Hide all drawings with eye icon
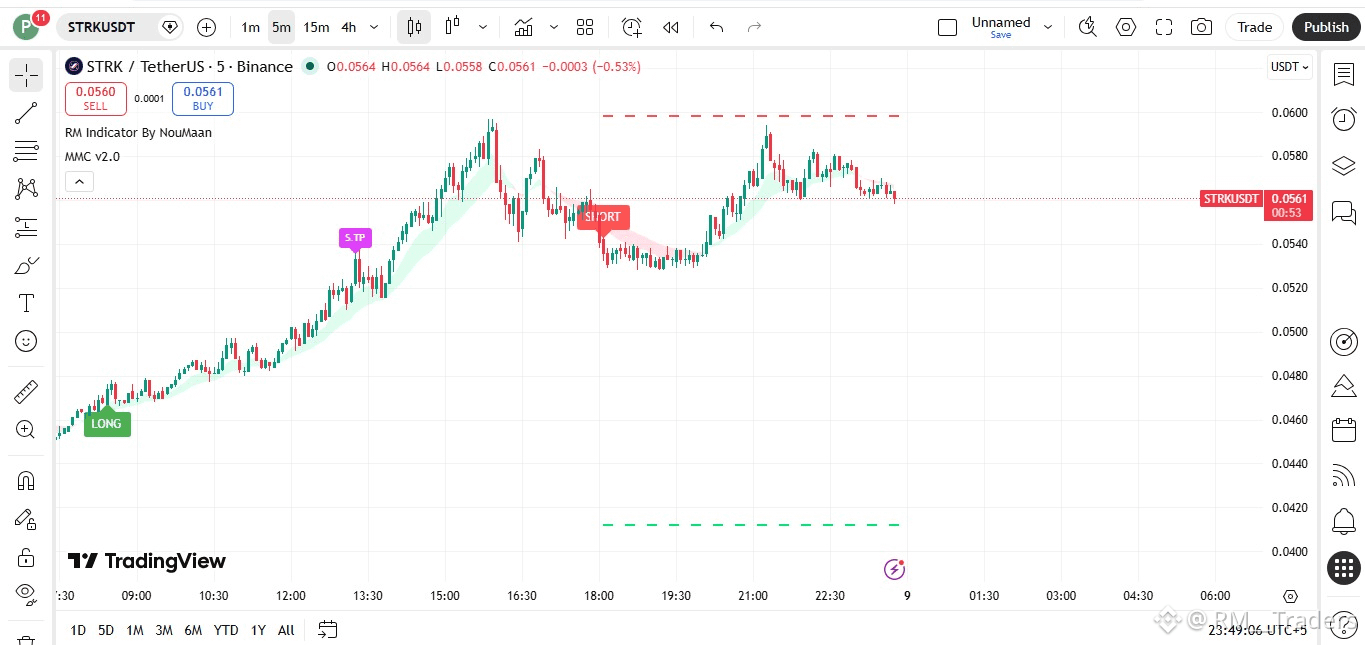Viewport: 1365px width, 645px height. point(26,595)
